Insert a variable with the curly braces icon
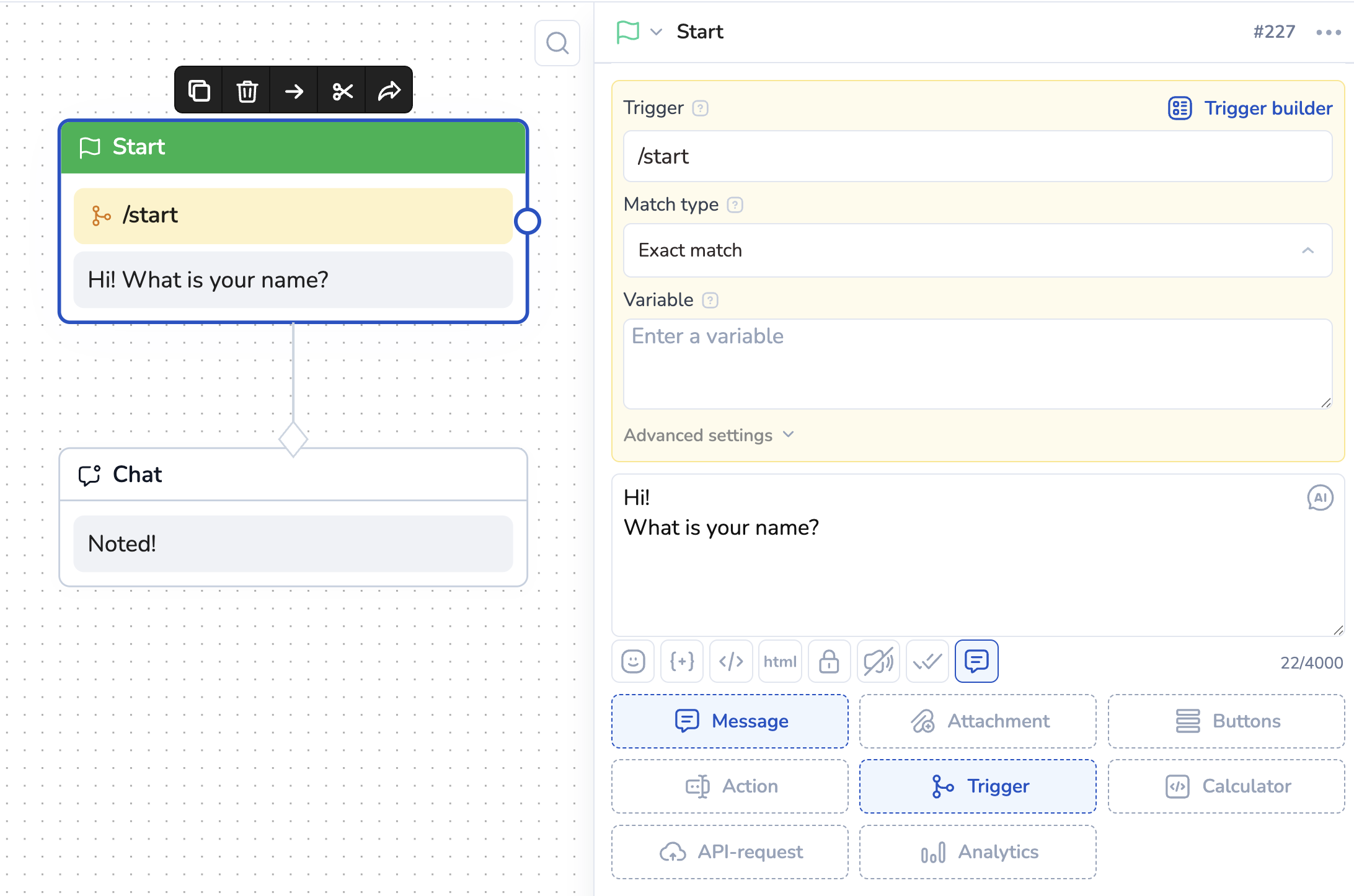1354x896 pixels. click(x=682, y=661)
